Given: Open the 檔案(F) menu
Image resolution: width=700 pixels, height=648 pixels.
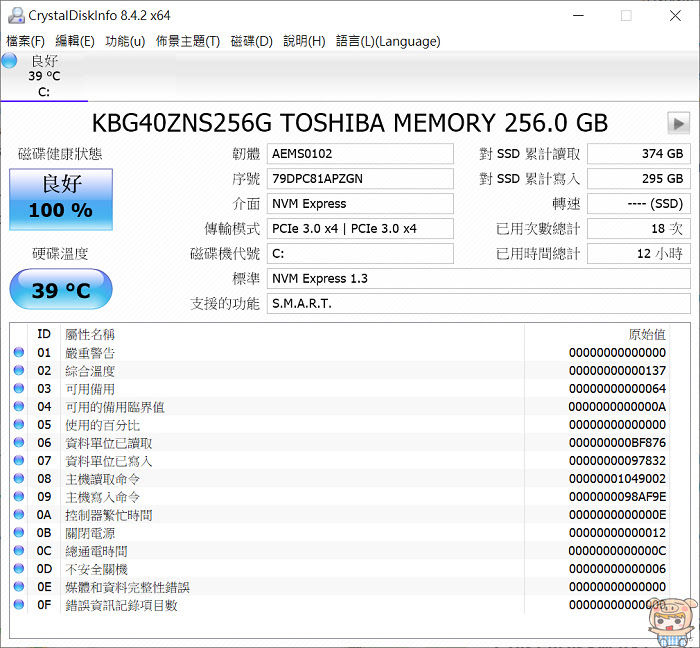Looking at the screenshot, I should [x=25, y=41].
